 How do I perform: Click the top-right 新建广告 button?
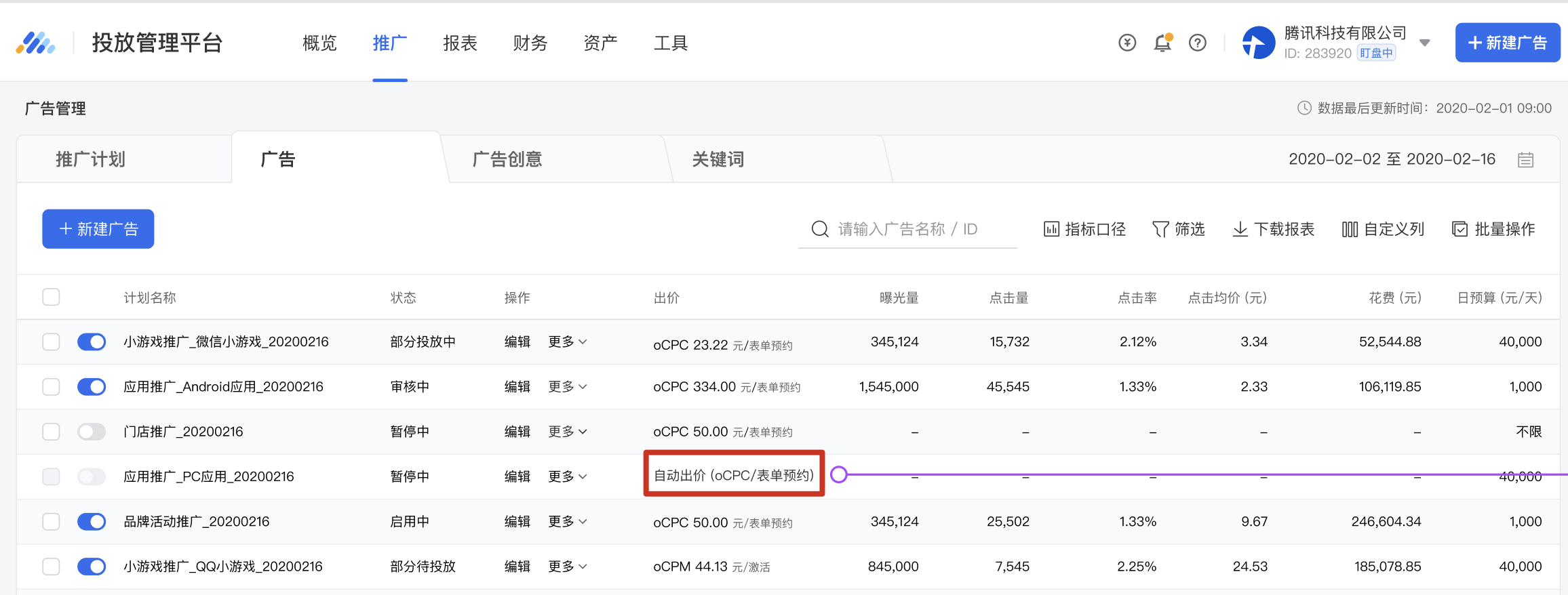pyautogui.click(x=1508, y=43)
